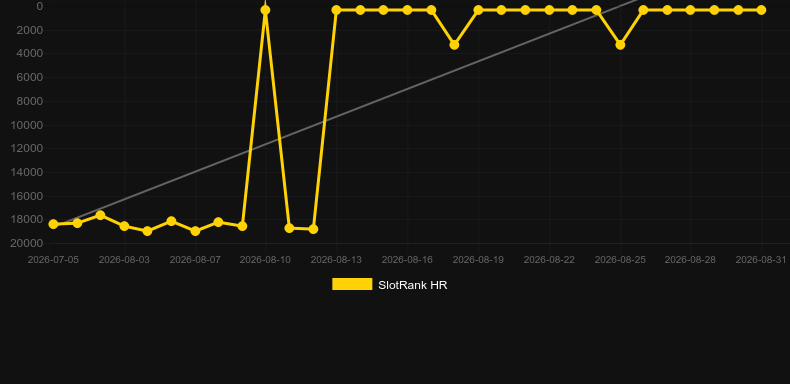The width and height of the screenshot is (790, 384).
Task: Click the x-axis label 2026-08-03
Action: (124, 260)
